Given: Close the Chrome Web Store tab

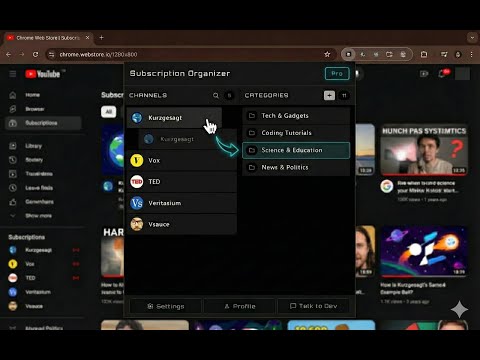Looking at the screenshot, I should pyautogui.click(x=87, y=38).
